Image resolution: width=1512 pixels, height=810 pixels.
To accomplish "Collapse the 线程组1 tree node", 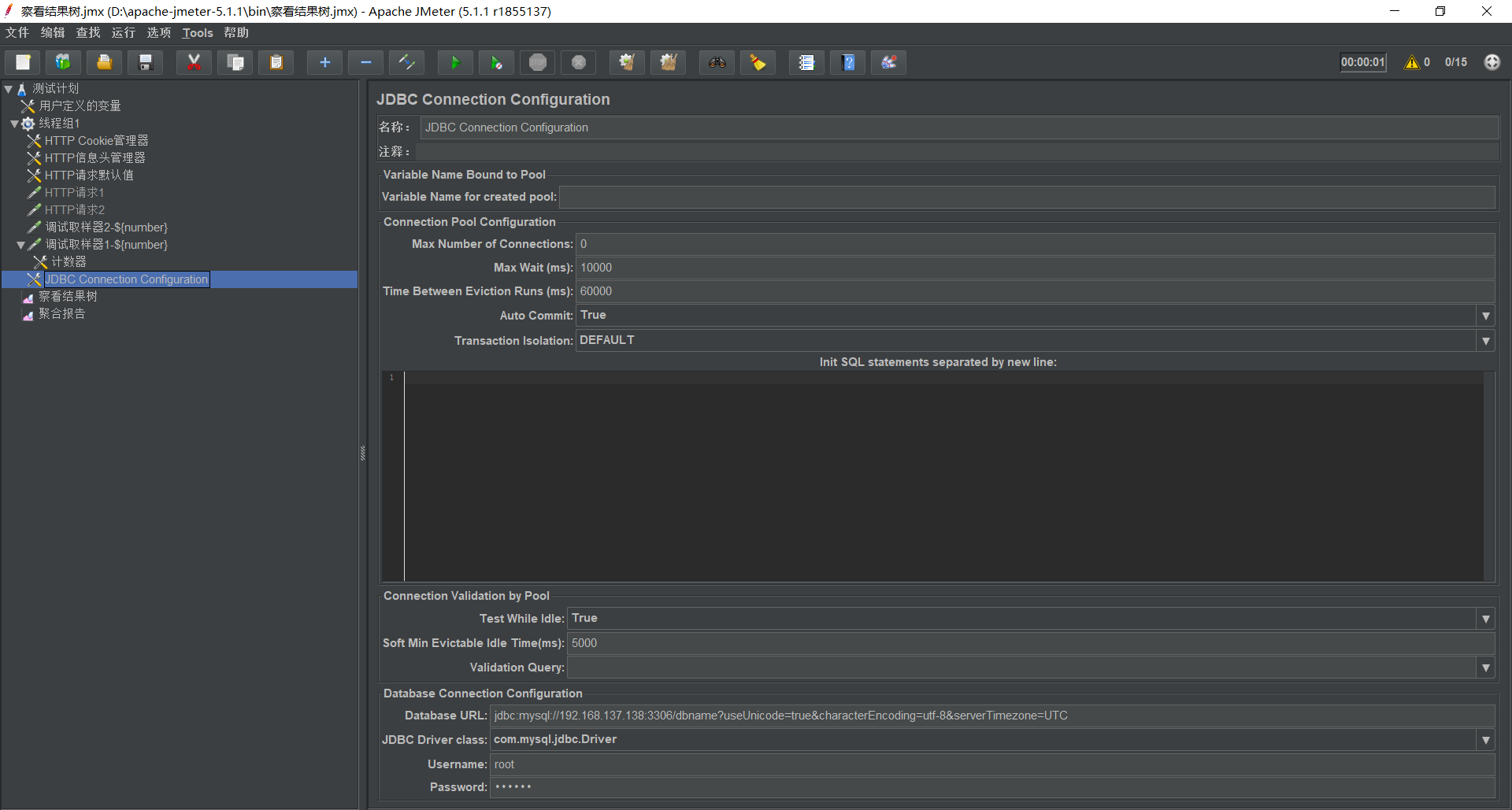I will tap(13, 123).
